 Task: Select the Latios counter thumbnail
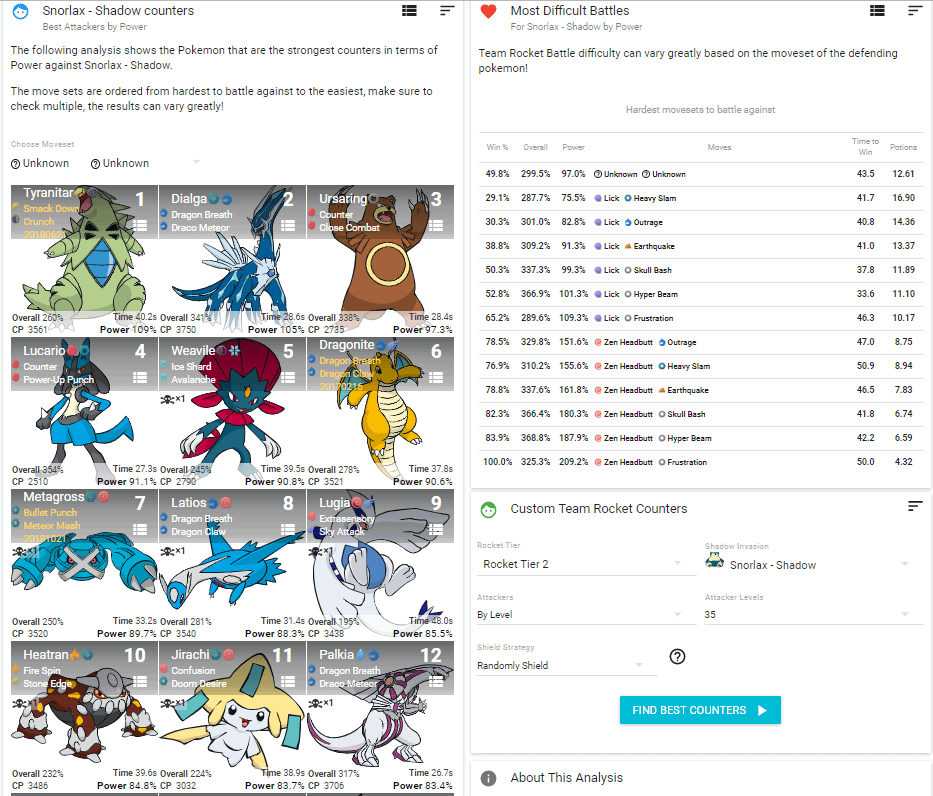(232, 564)
